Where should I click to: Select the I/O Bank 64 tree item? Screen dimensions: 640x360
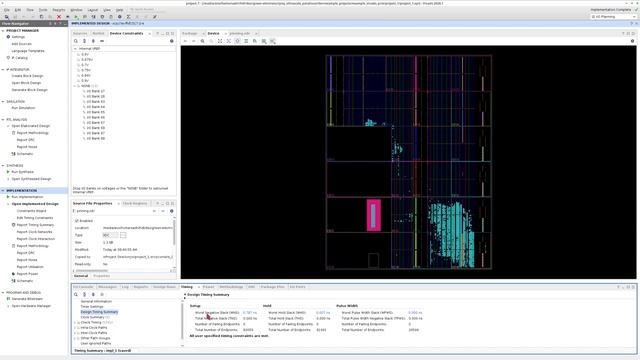tap(96, 107)
